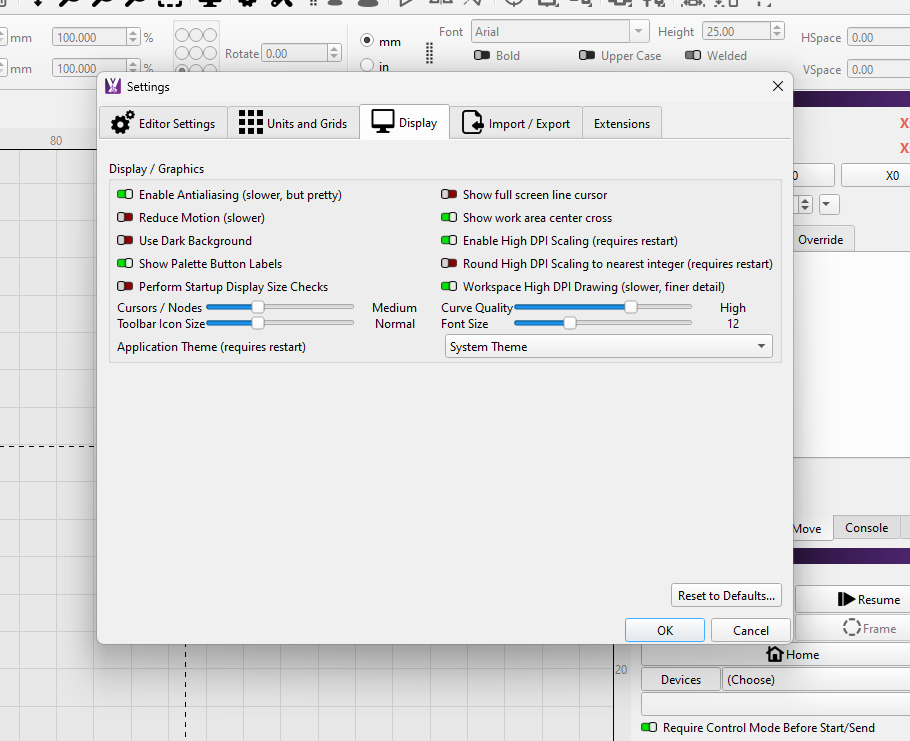Click the Rotate input field
This screenshot has width=910, height=741.
pos(294,53)
